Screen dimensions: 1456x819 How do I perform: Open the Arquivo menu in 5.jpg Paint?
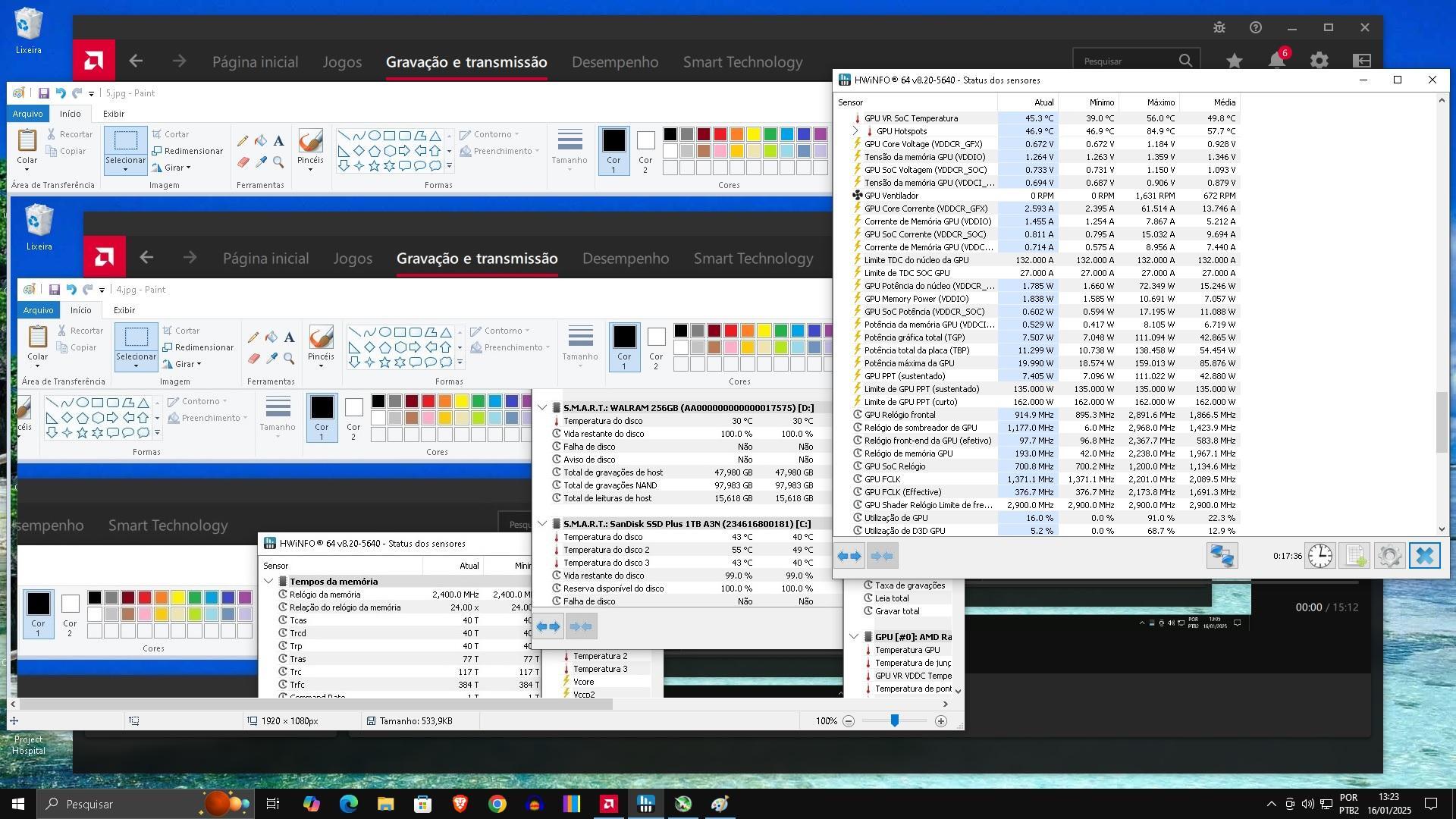click(28, 114)
